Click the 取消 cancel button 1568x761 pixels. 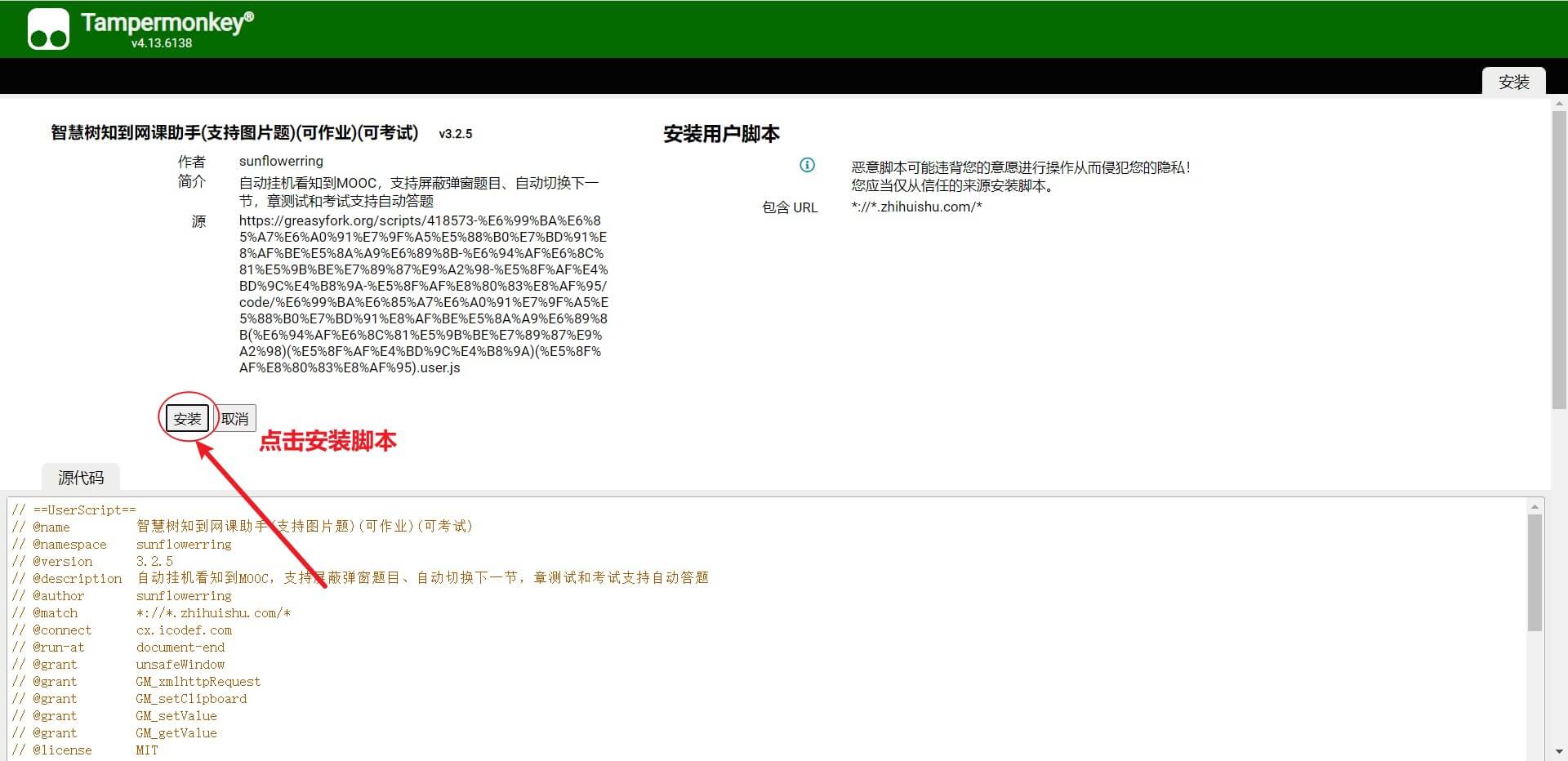point(235,419)
